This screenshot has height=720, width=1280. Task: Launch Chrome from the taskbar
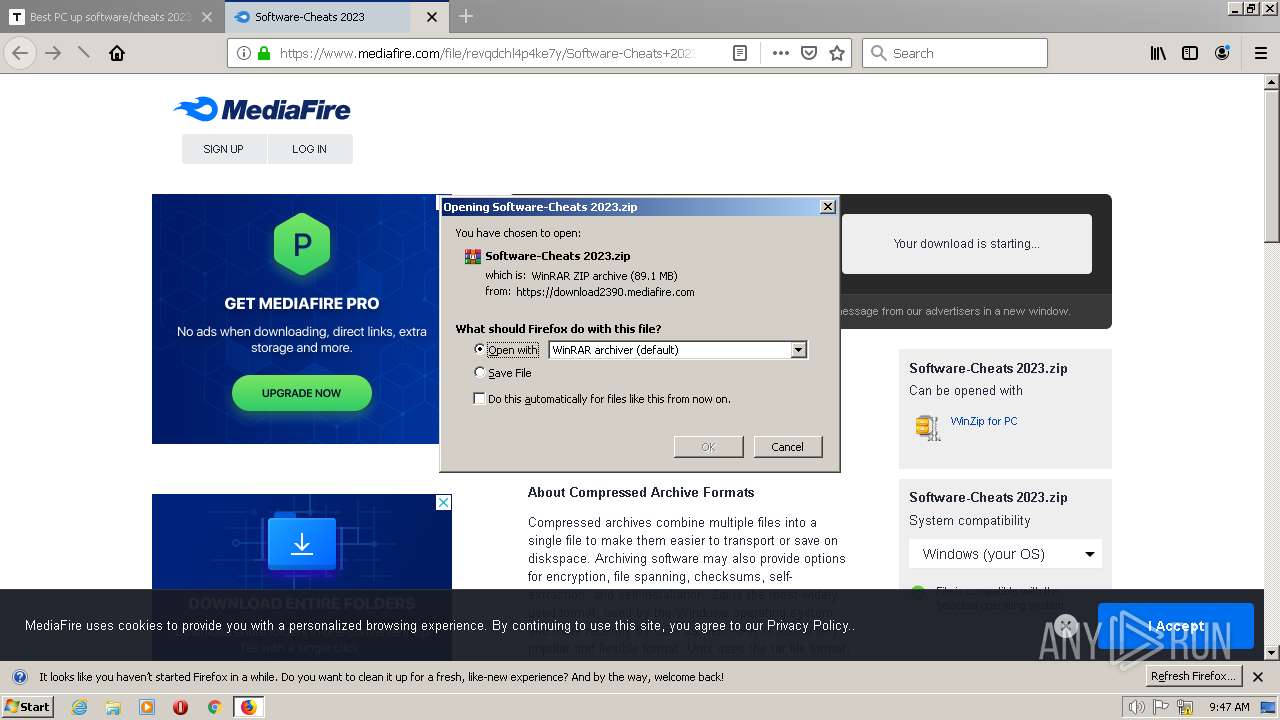pyautogui.click(x=214, y=707)
